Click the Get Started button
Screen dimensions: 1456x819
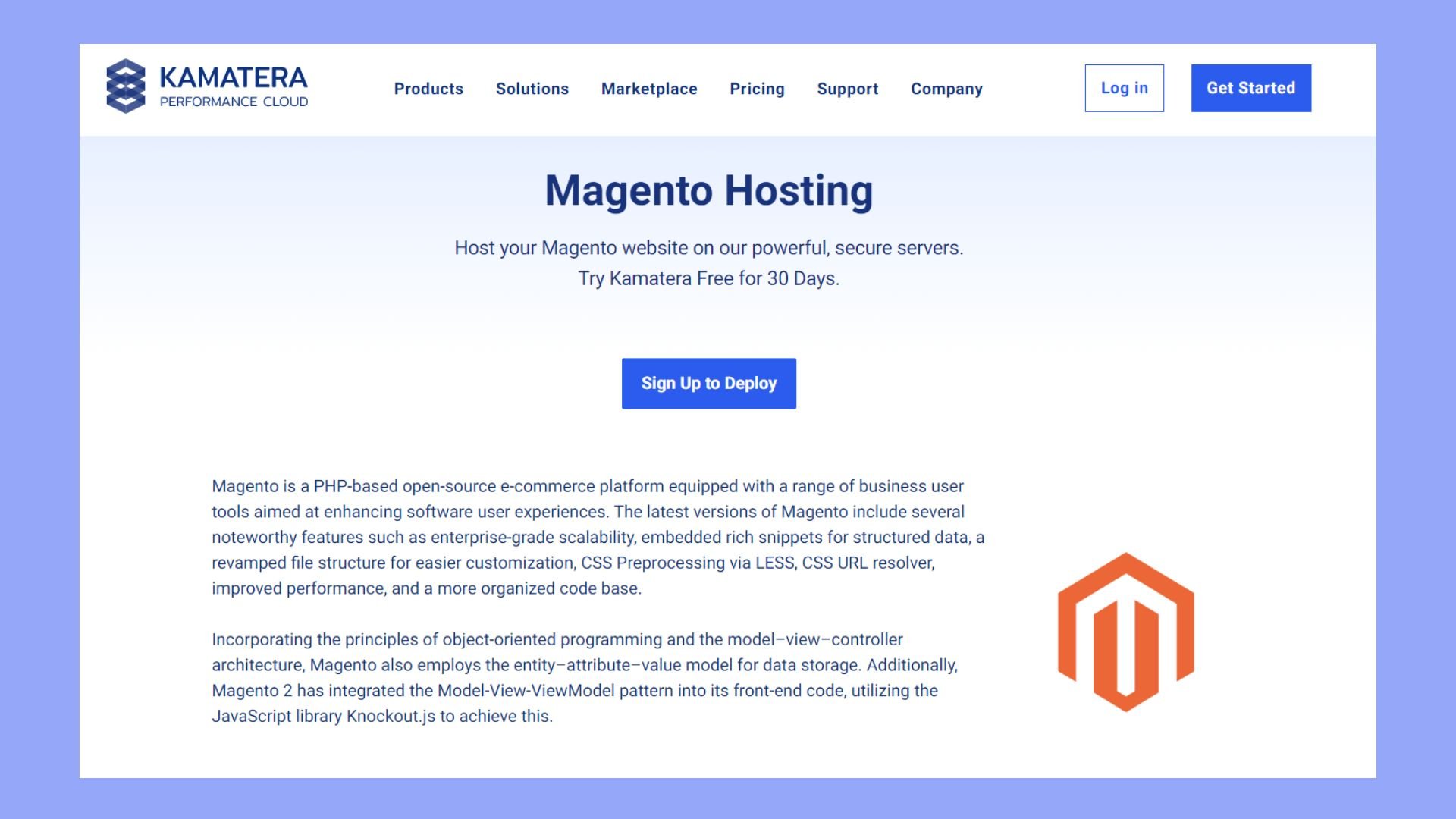point(1250,88)
